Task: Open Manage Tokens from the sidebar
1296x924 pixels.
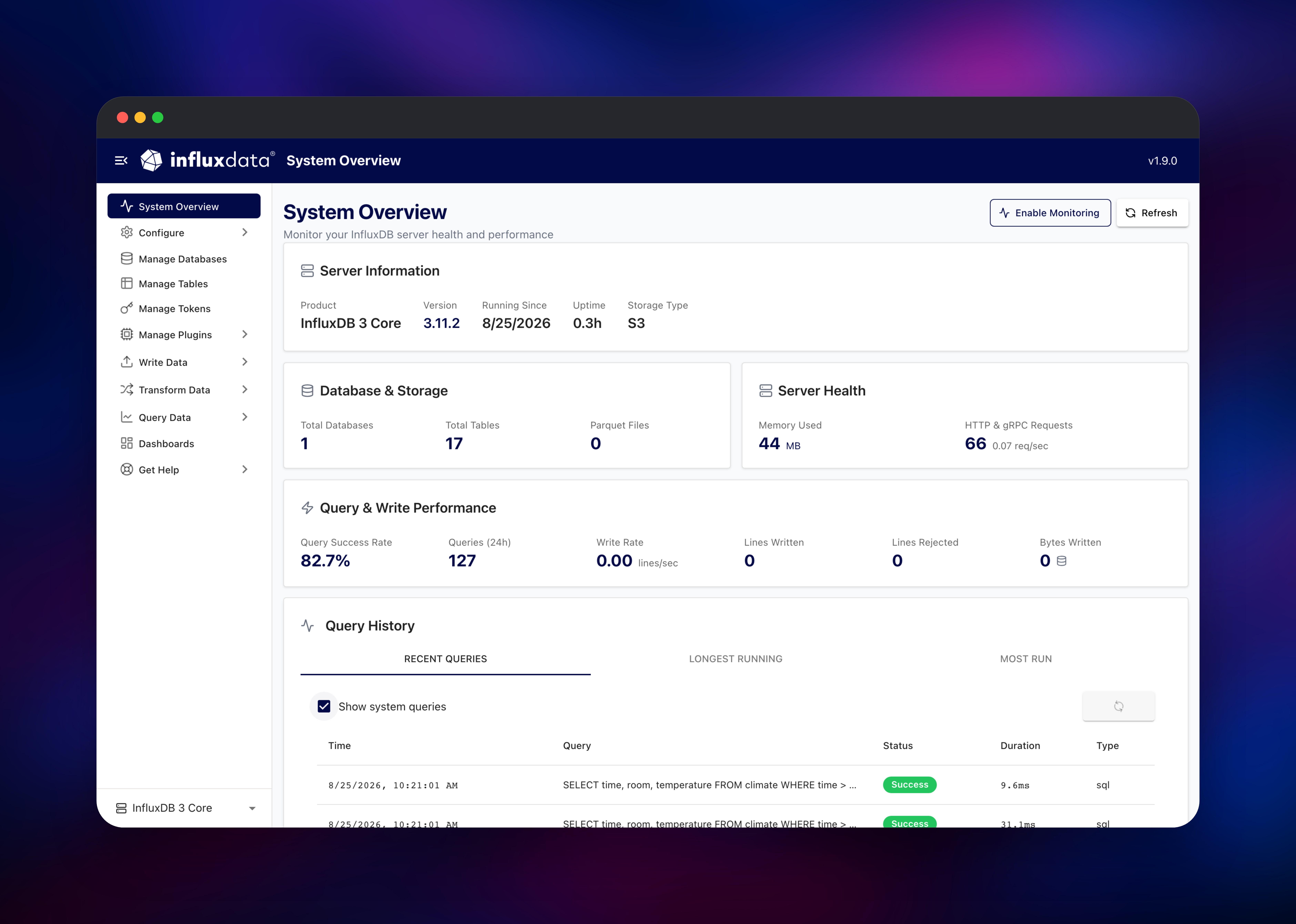Action: click(184, 308)
